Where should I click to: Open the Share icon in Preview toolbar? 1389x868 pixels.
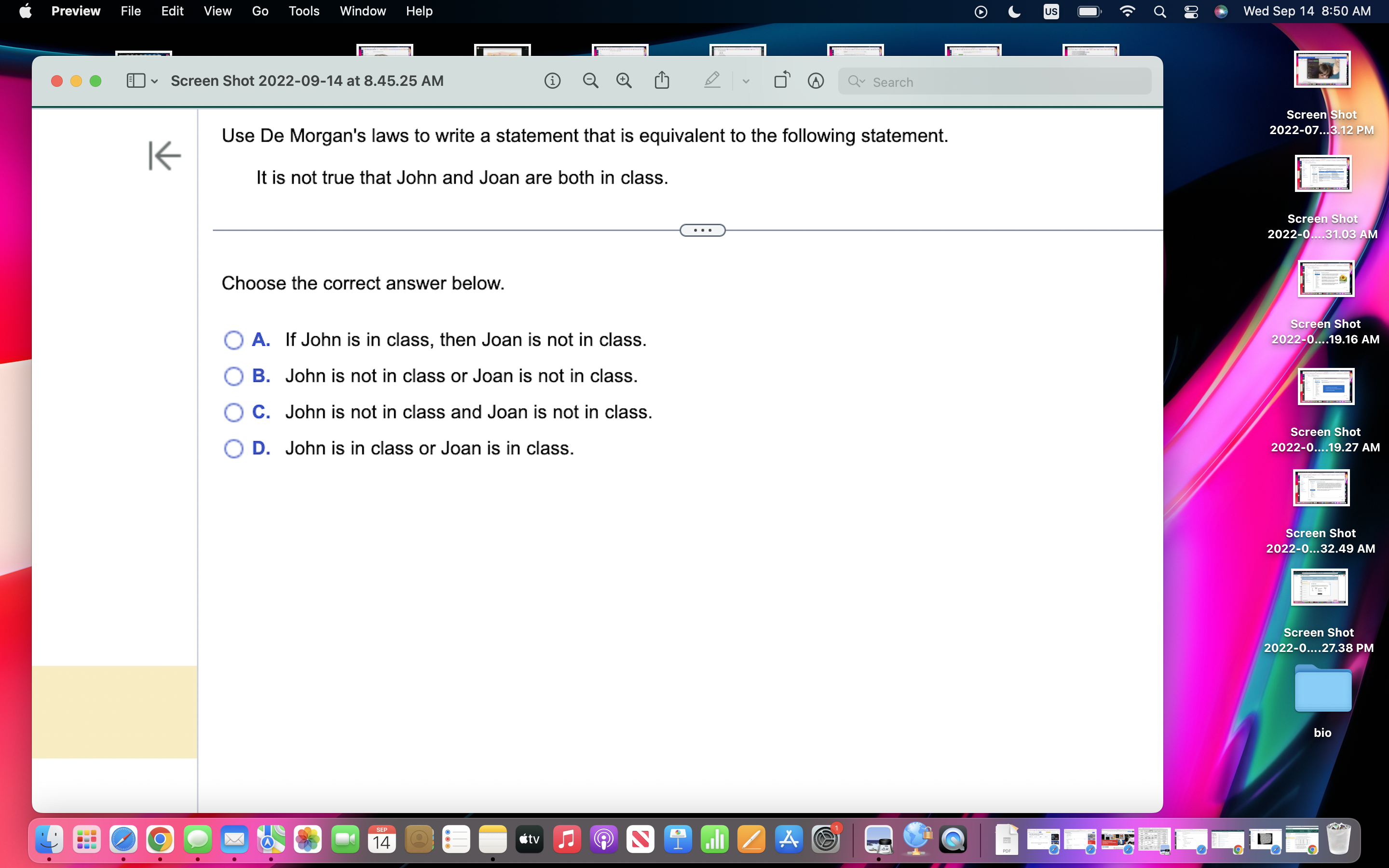coord(662,81)
